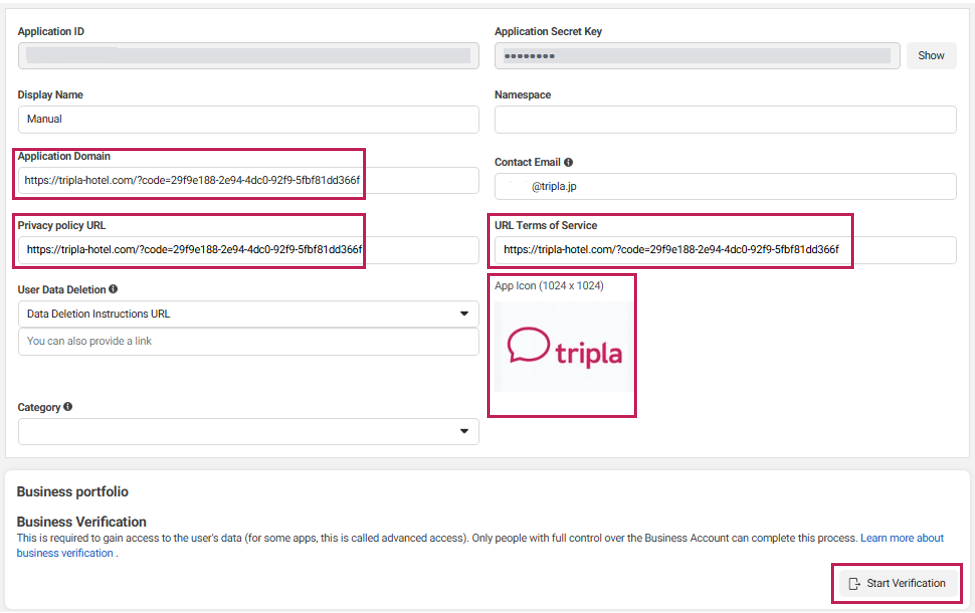The width and height of the screenshot is (975, 613).
Task: Click the Application ID field
Action: point(248,56)
